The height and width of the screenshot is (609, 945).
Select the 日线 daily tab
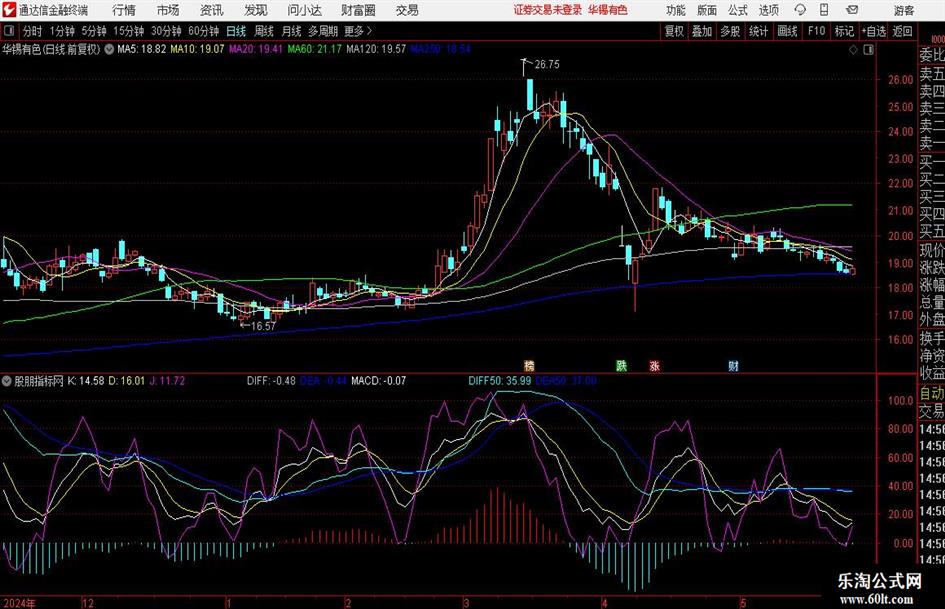(236, 31)
